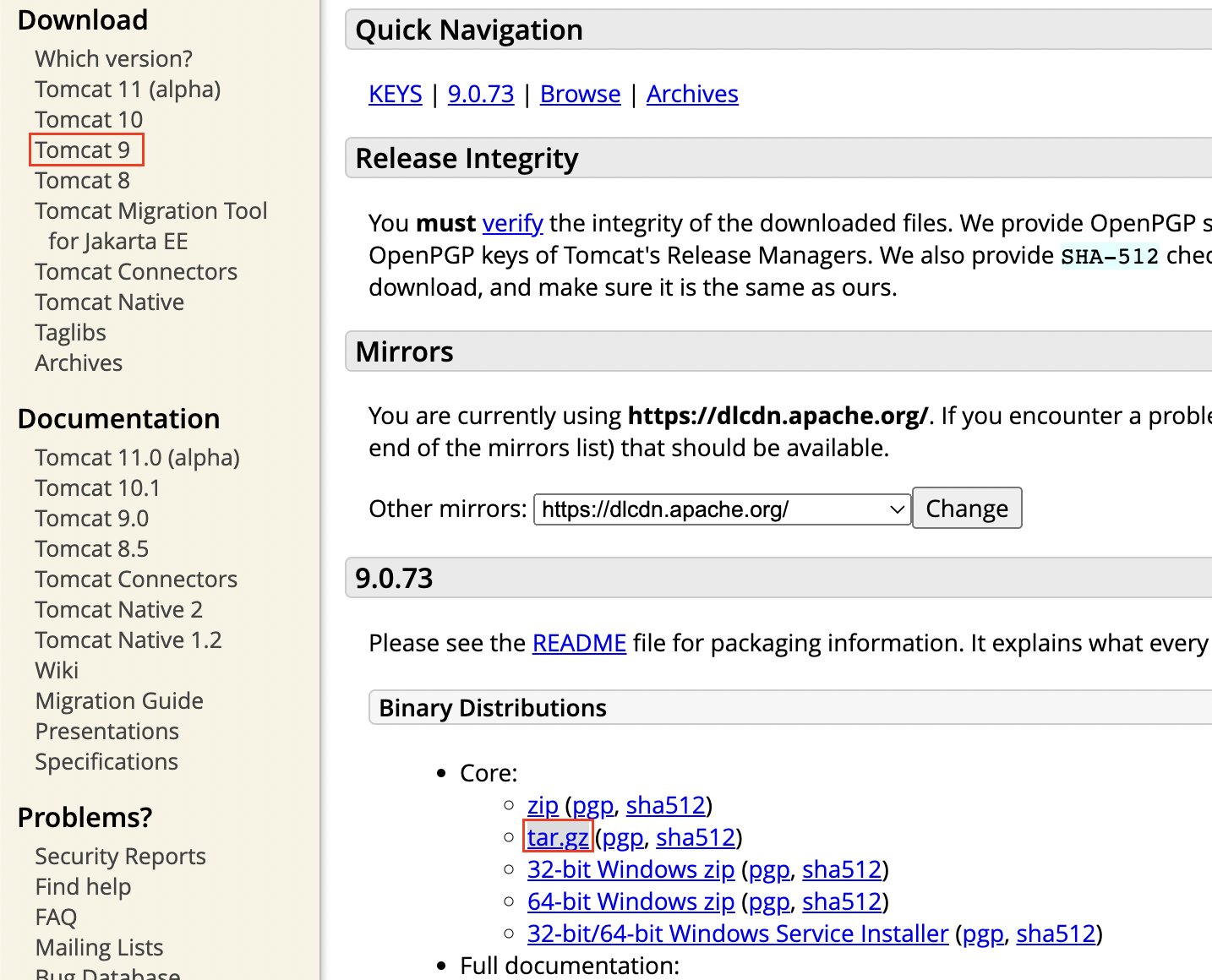Open Tomcat Migration Tool for Jakarta EE
1212x980 pixels.
(151, 226)
